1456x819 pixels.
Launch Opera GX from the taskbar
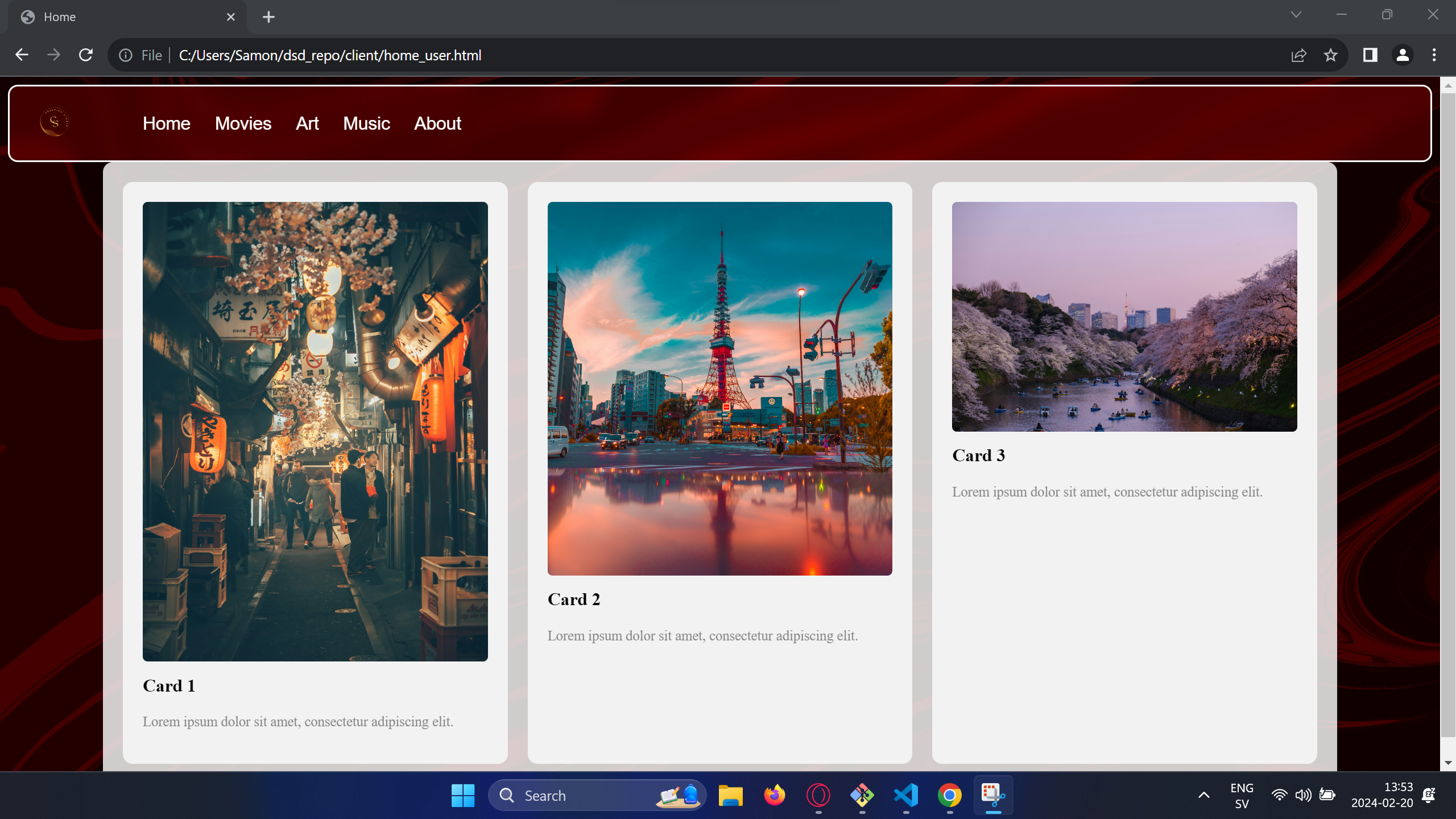[x=818, y=795]
